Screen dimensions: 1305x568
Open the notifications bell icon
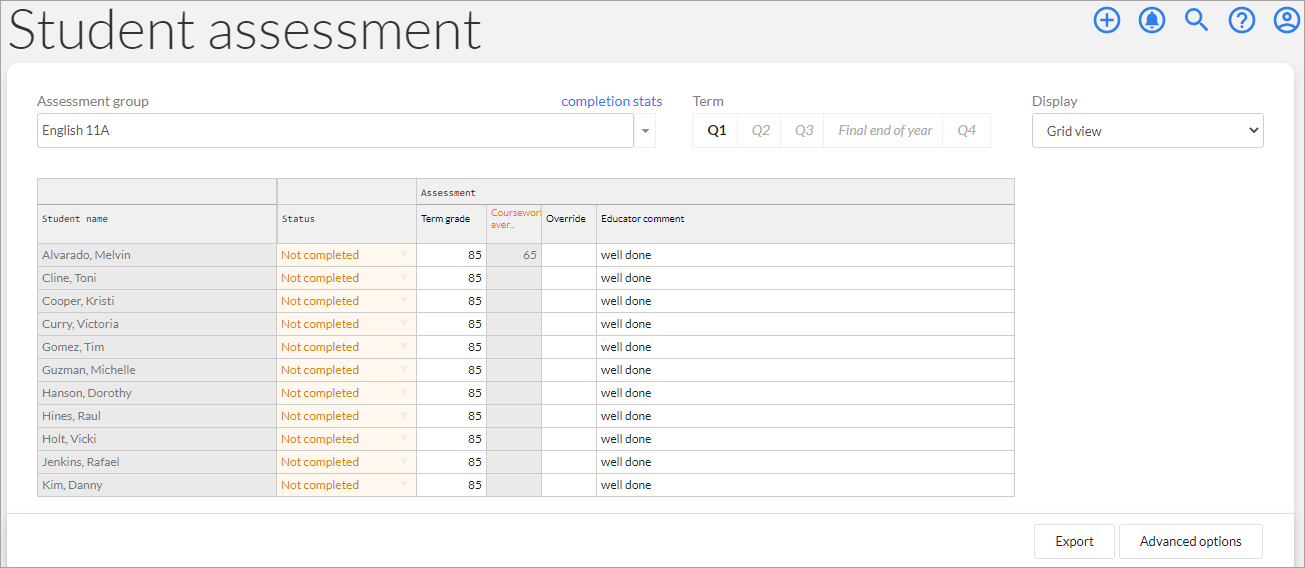[1152, 20]
